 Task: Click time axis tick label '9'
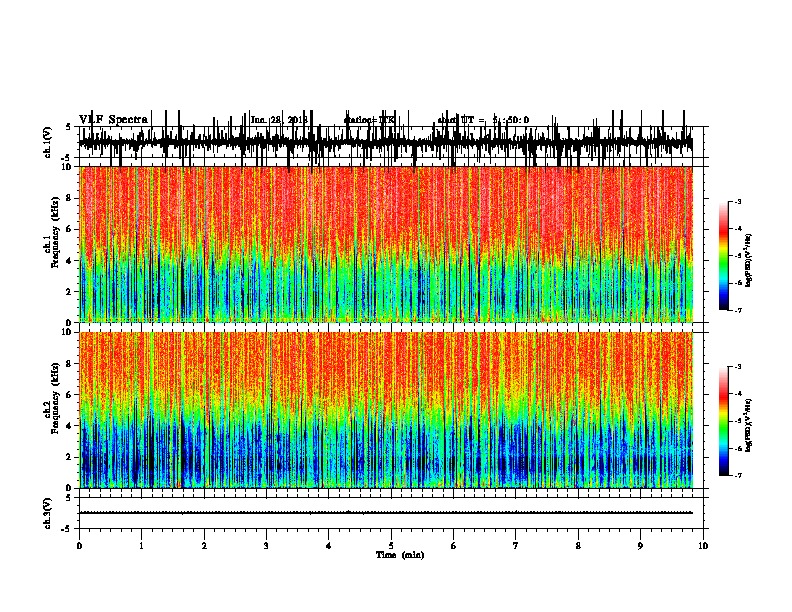tap(640, 546)
